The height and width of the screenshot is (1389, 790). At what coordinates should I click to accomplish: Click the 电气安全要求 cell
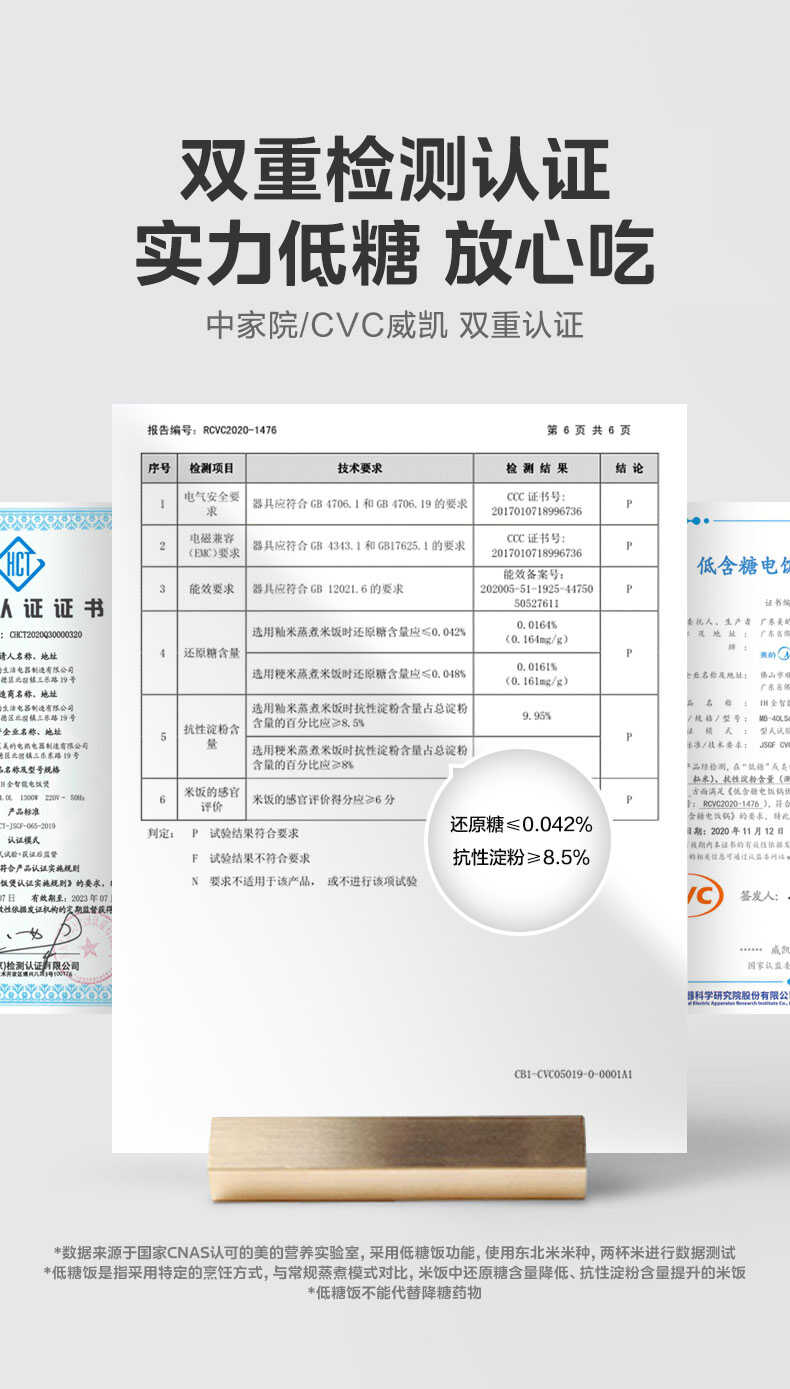(x=212, y=503)
